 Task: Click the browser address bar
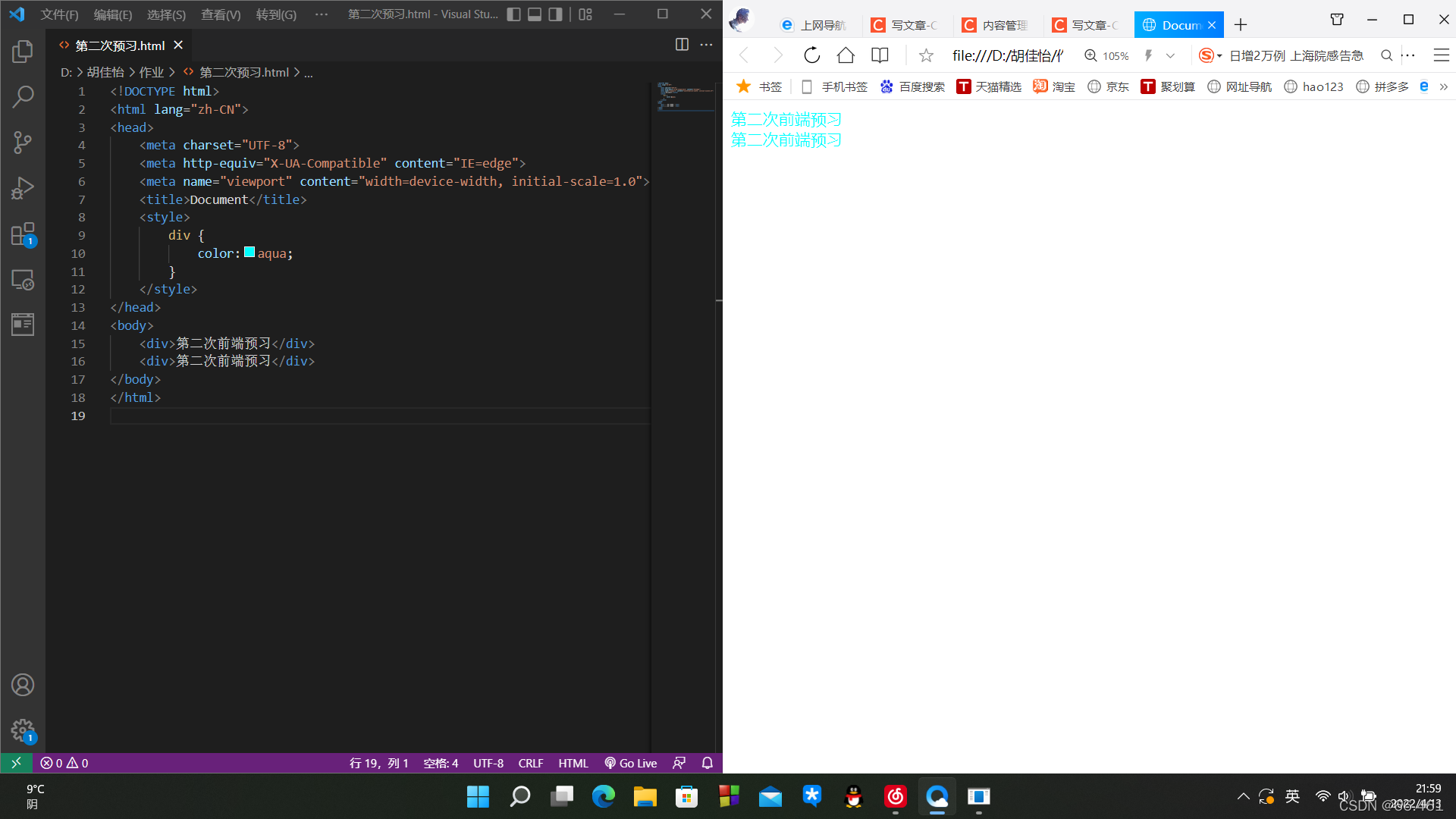pos(1007,55)
